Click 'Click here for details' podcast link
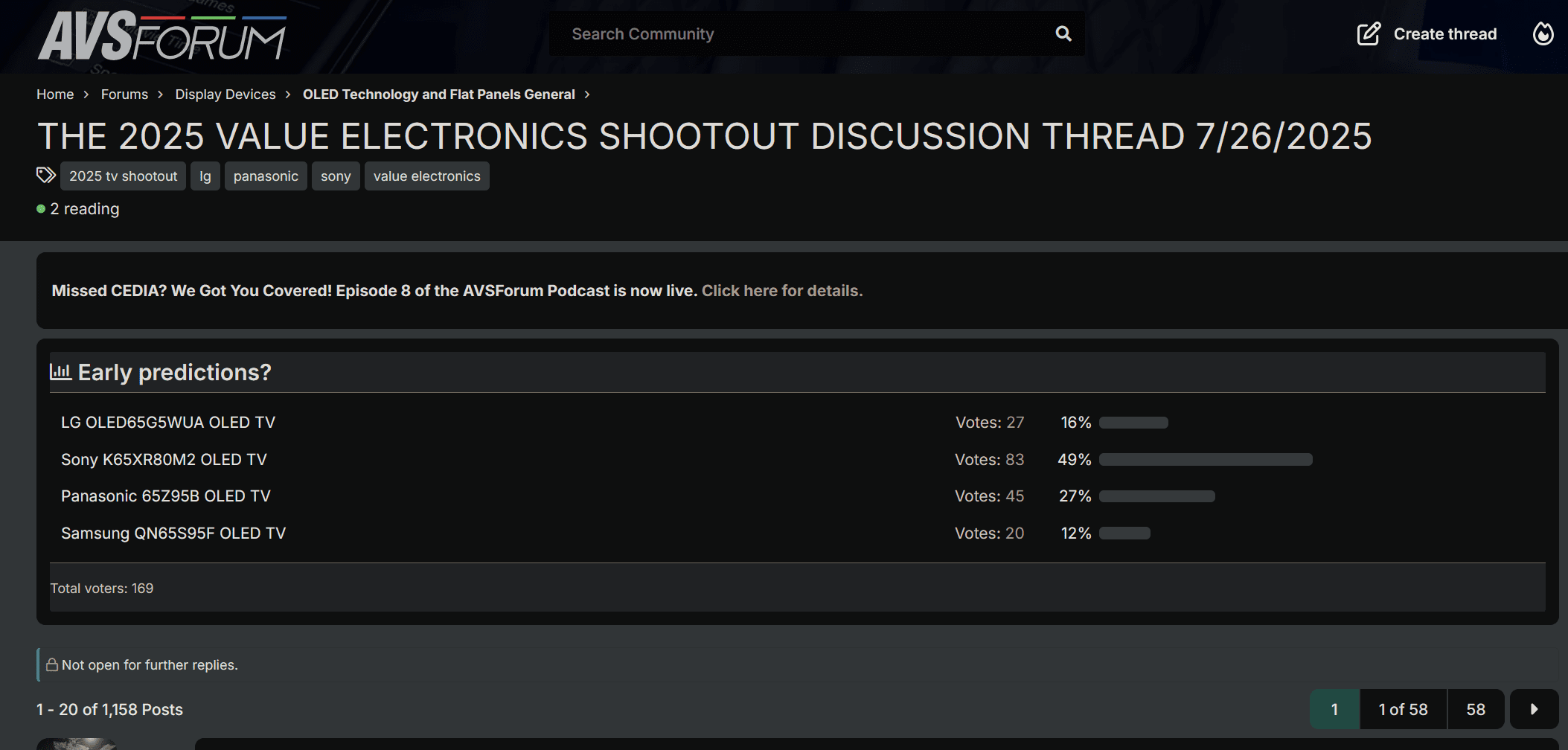Screen dimensions: 1568x750 pos(782,291)
